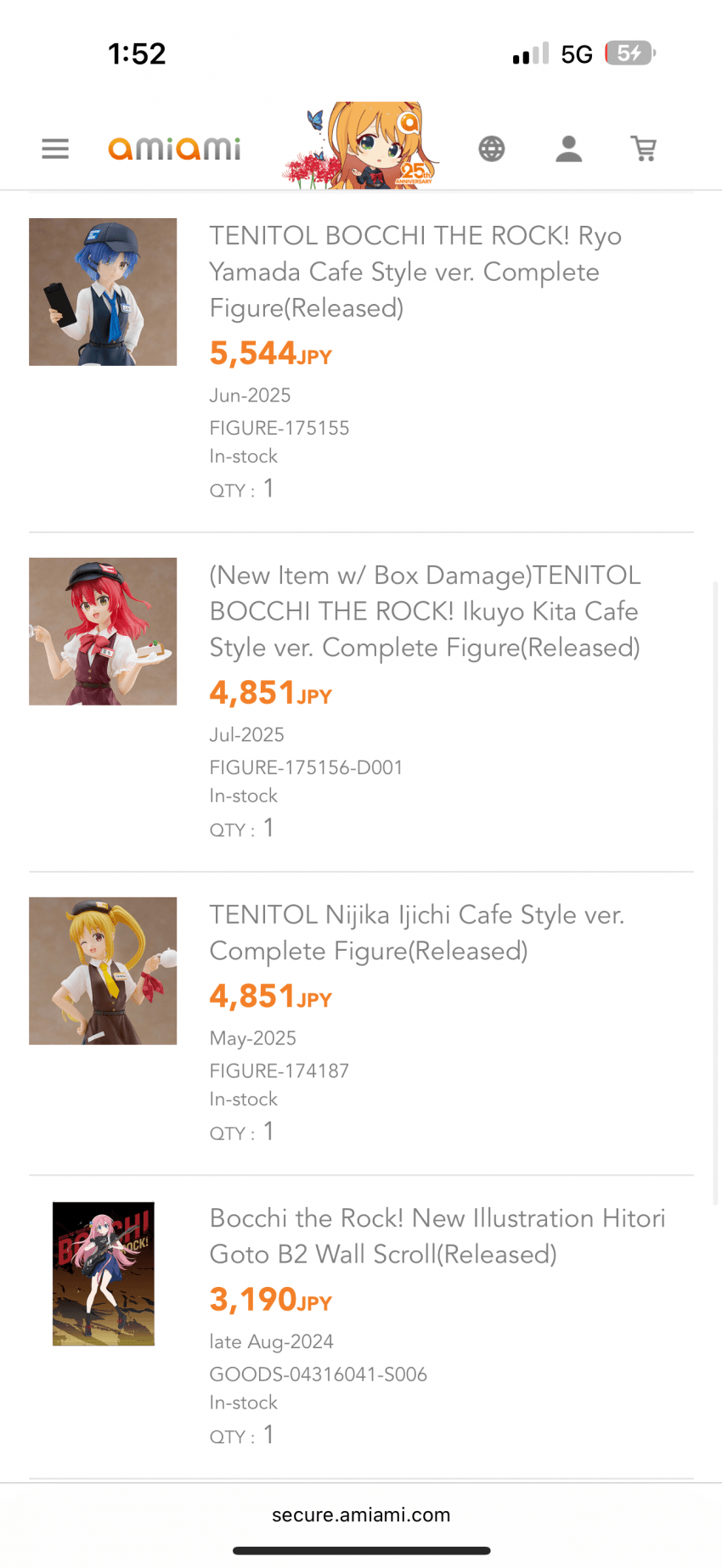Open Ryo Yamada Cafe Style figure link

[415, 272]
